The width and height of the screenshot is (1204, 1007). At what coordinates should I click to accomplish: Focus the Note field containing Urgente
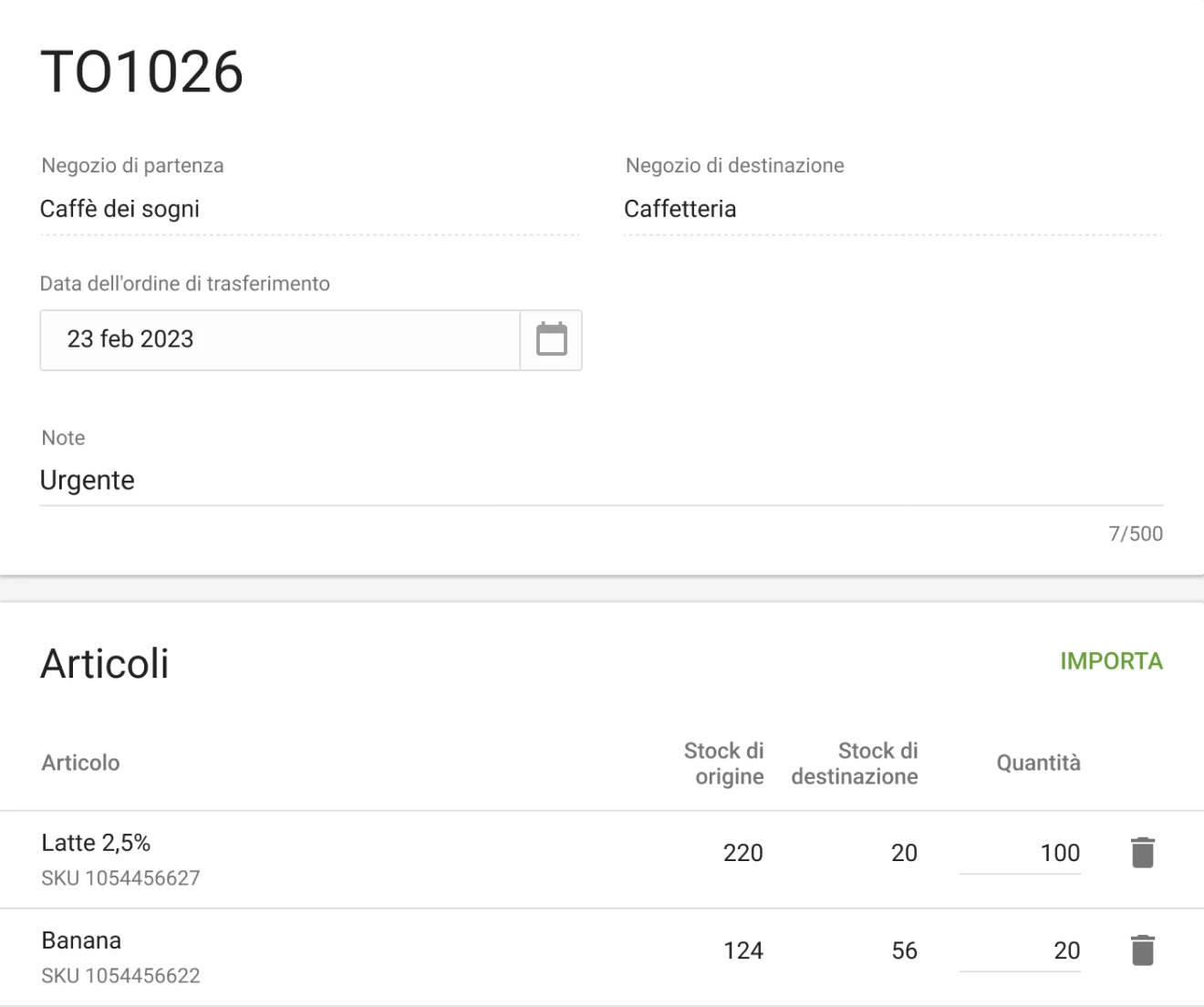tap(600, 481)
